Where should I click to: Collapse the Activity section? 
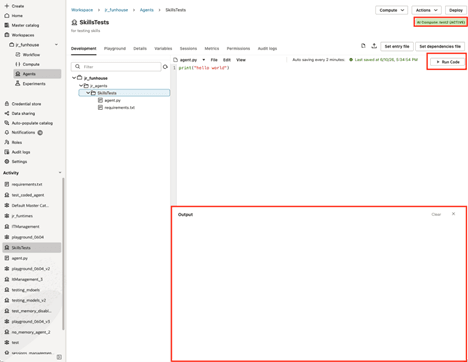[x=60, y=173]
